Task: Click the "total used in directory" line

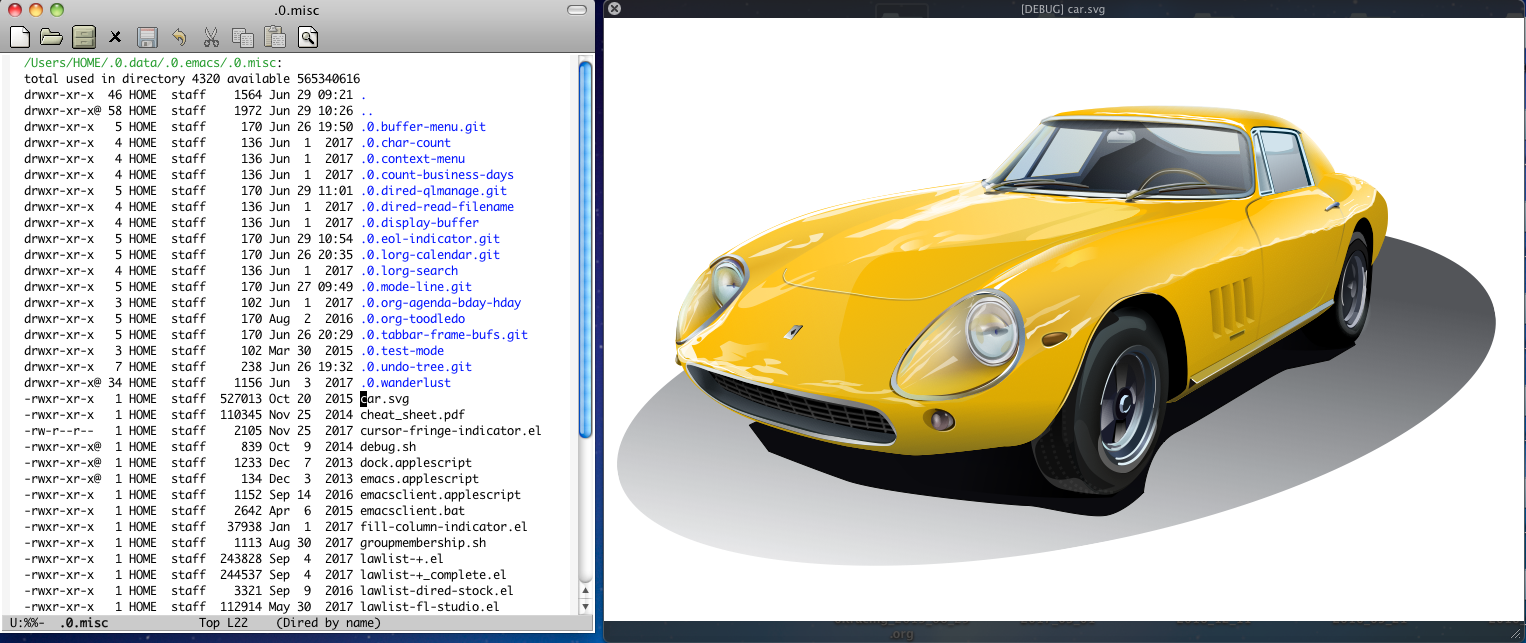Action: point(192,79)
